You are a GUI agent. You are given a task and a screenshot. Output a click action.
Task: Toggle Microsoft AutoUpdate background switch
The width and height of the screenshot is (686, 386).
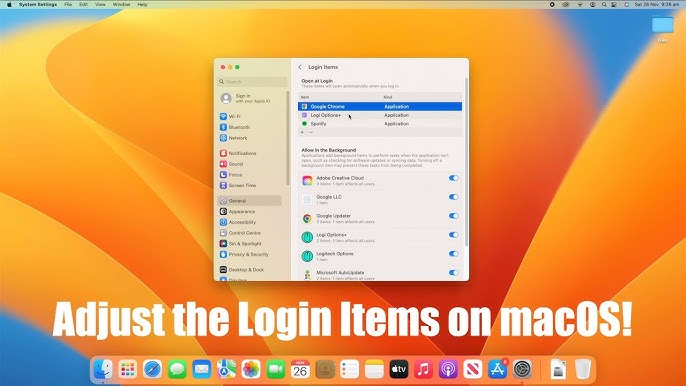click(454, 273)
